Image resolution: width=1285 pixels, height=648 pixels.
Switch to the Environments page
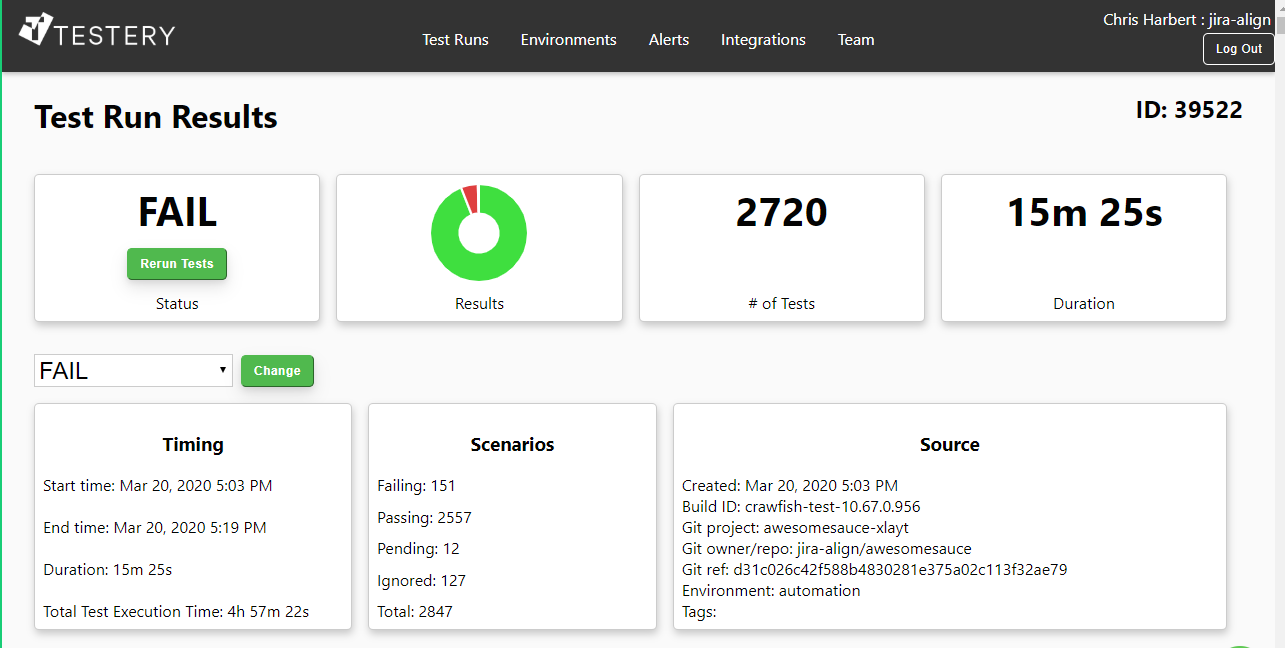pos(568,40)
